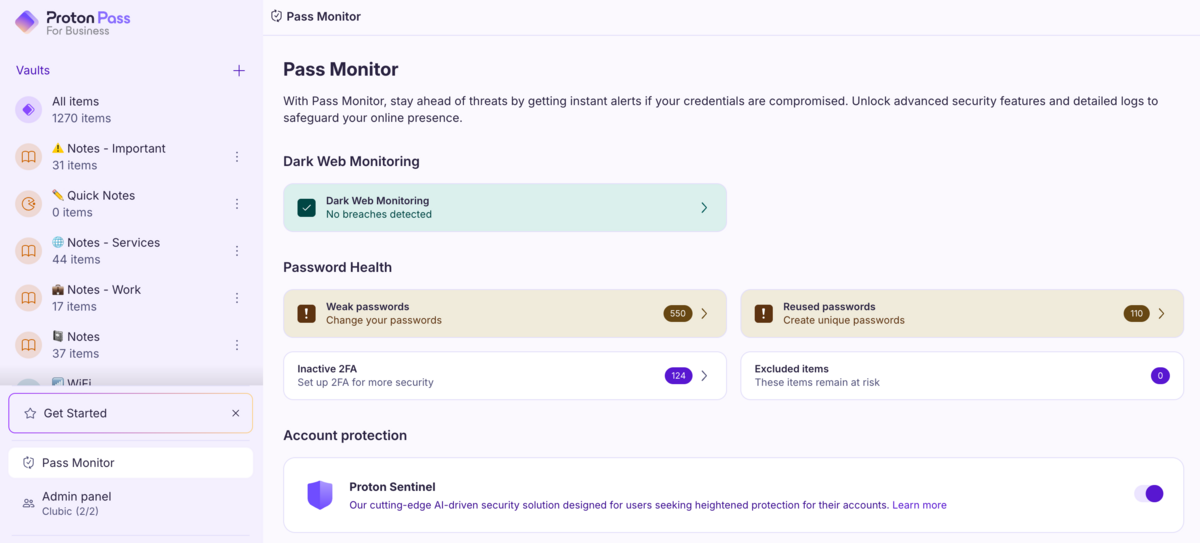Click the Account protection heading

[345, 436]
